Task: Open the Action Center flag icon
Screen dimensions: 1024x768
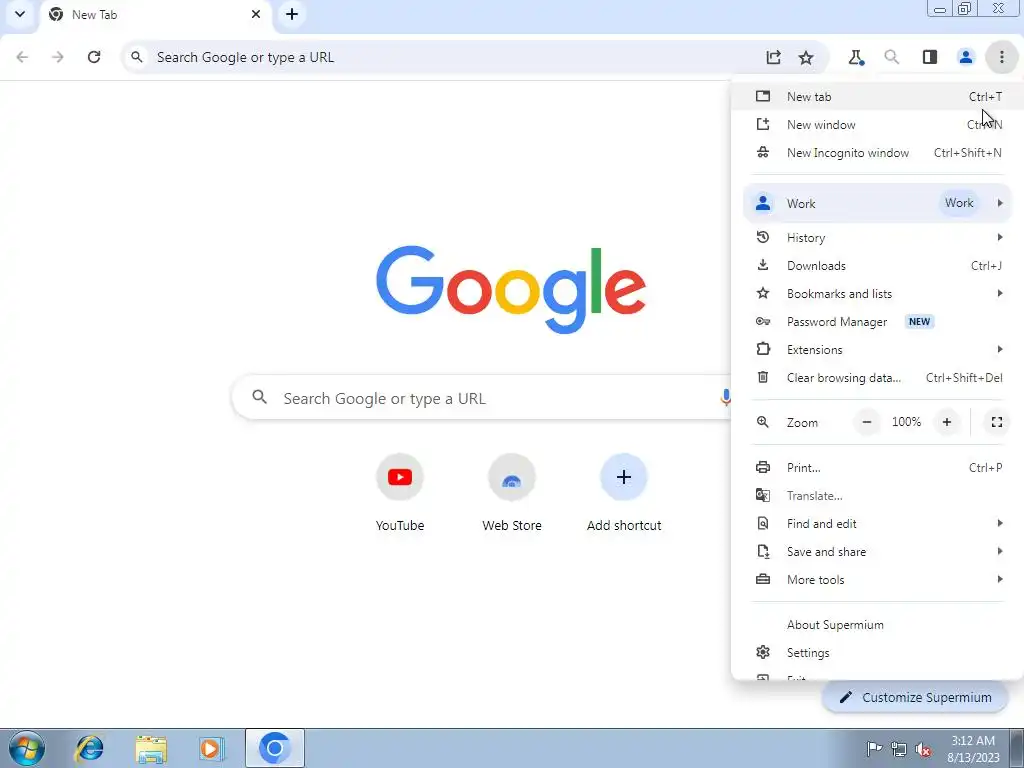Action: 874,749
